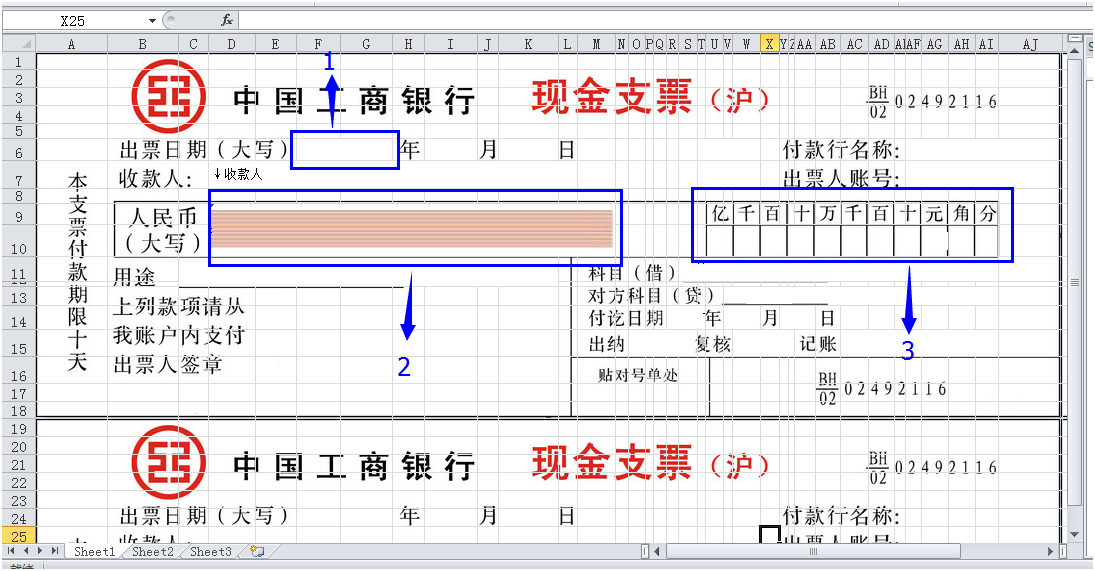The height and width of the screenshot is (571, 1095).
Task: Click '出票日期（大写）' in row 6
Action: point(204,149)
